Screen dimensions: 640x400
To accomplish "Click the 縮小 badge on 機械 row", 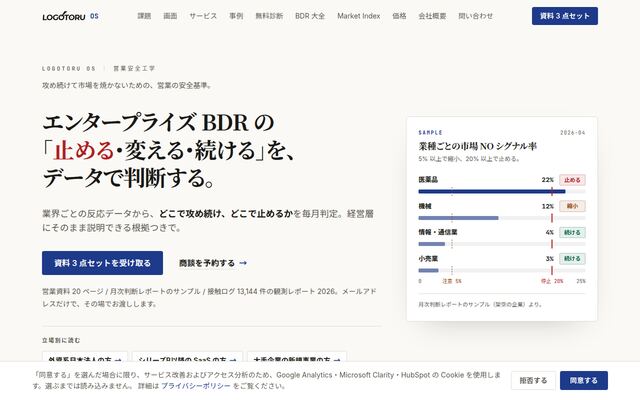I will 572,206.
